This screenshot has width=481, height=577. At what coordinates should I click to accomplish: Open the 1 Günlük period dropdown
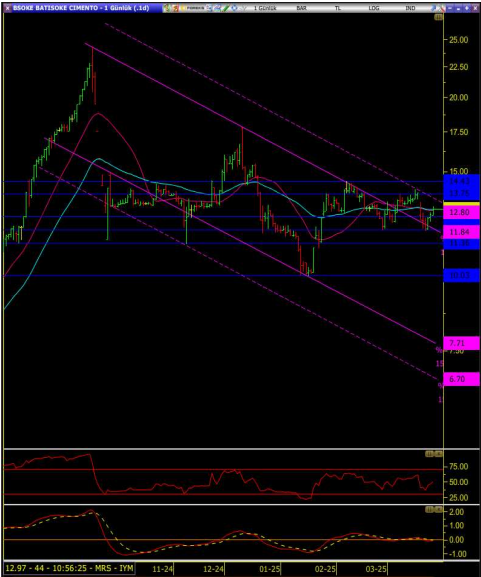pos(265,8)
